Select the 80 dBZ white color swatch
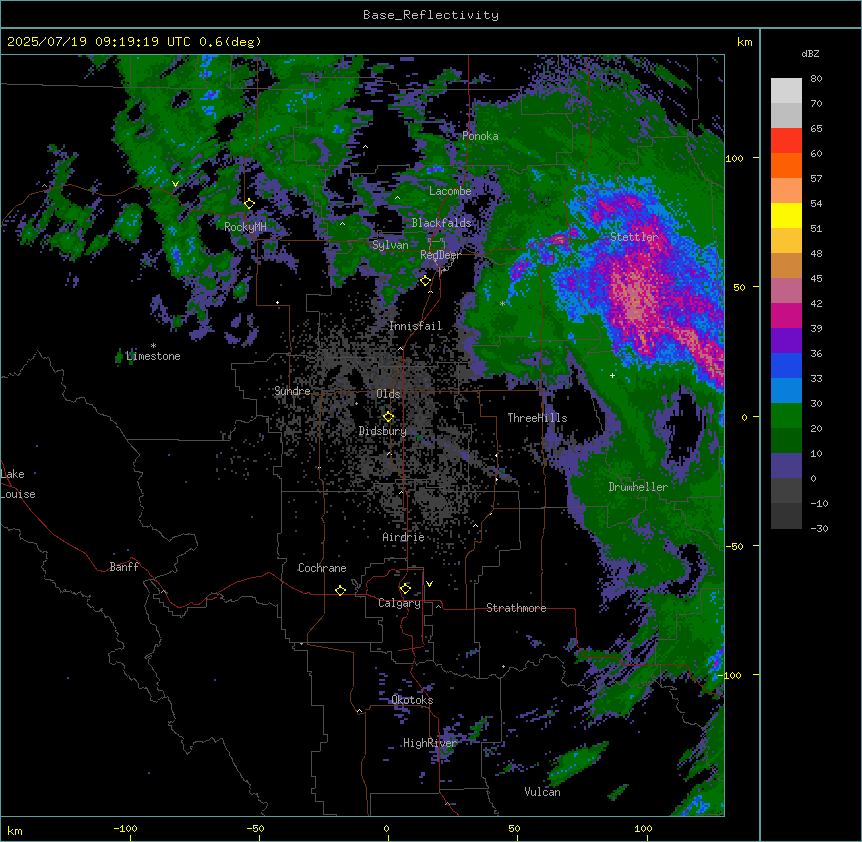Image resolution: width=862 pixels, height=842 pixels. [x=786, y=91]
